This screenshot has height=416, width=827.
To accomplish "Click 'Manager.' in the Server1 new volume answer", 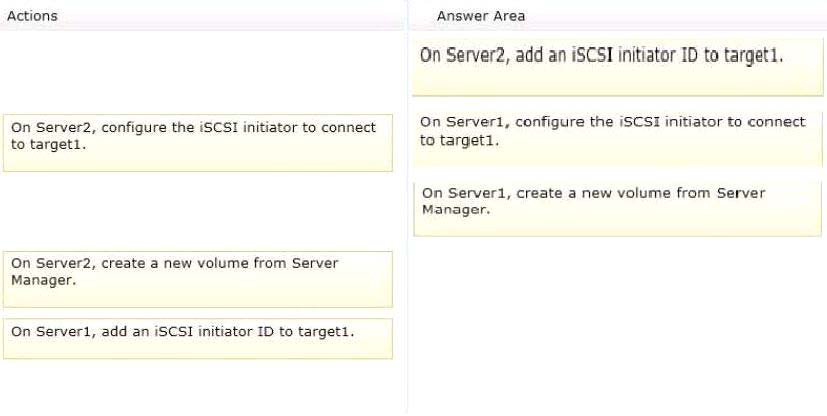I will pyautogui.click(x=456, y=210).
